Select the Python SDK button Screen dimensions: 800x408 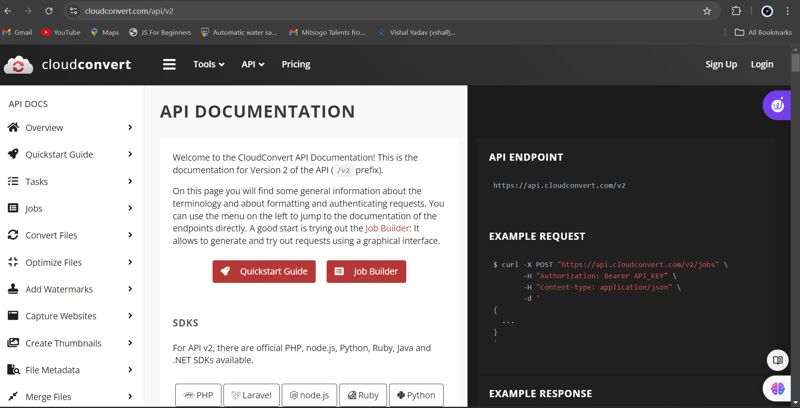[416, 395]
